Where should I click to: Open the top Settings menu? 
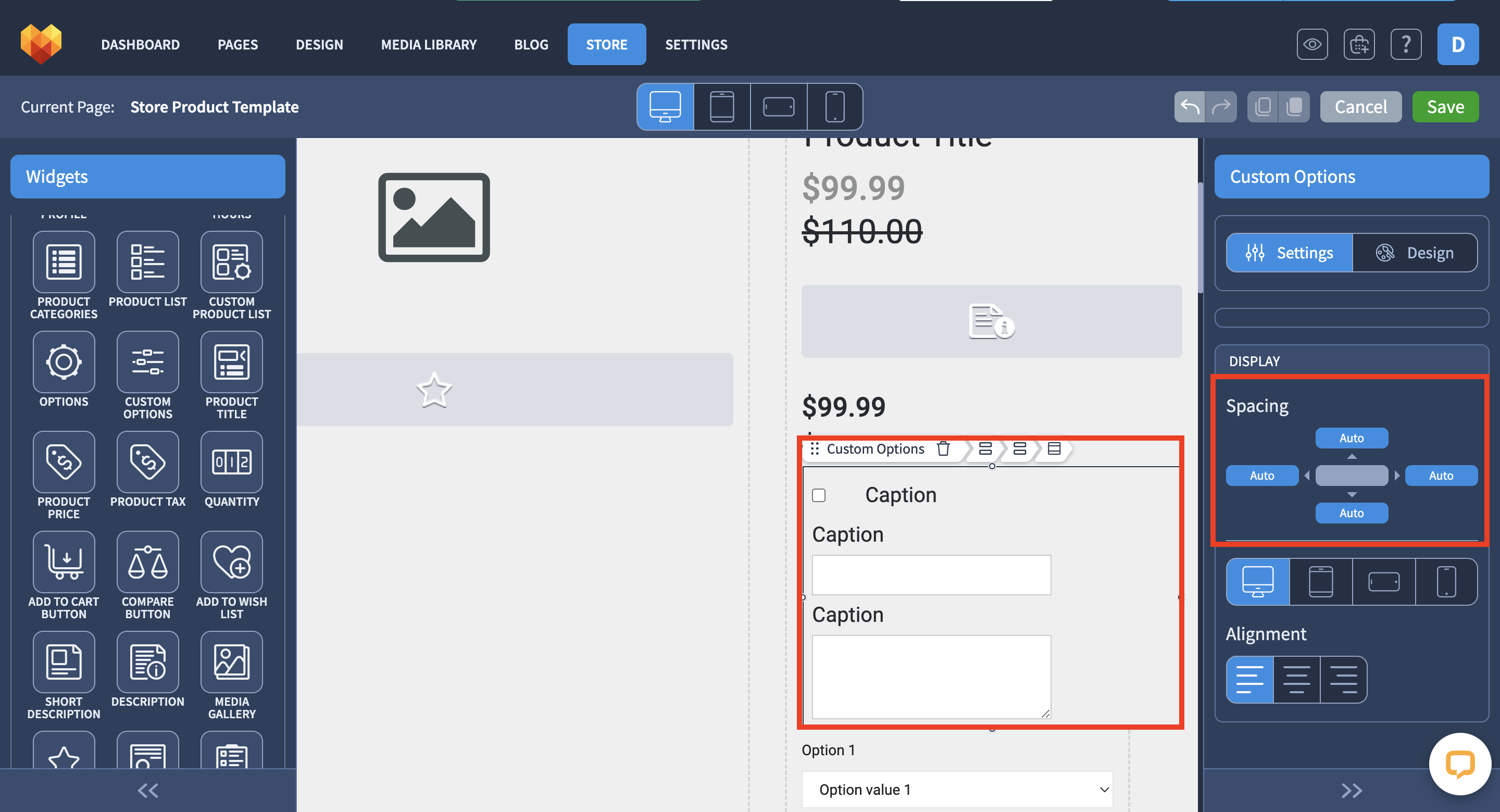696,44
